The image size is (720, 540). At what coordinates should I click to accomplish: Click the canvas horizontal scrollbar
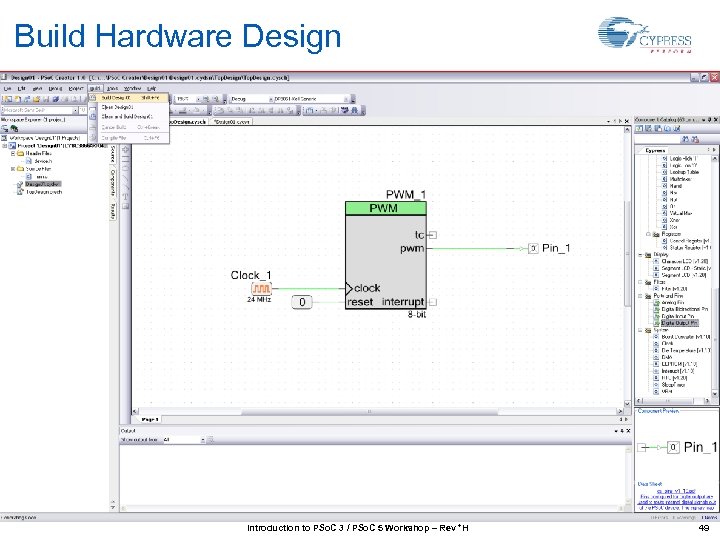(369, 412)
